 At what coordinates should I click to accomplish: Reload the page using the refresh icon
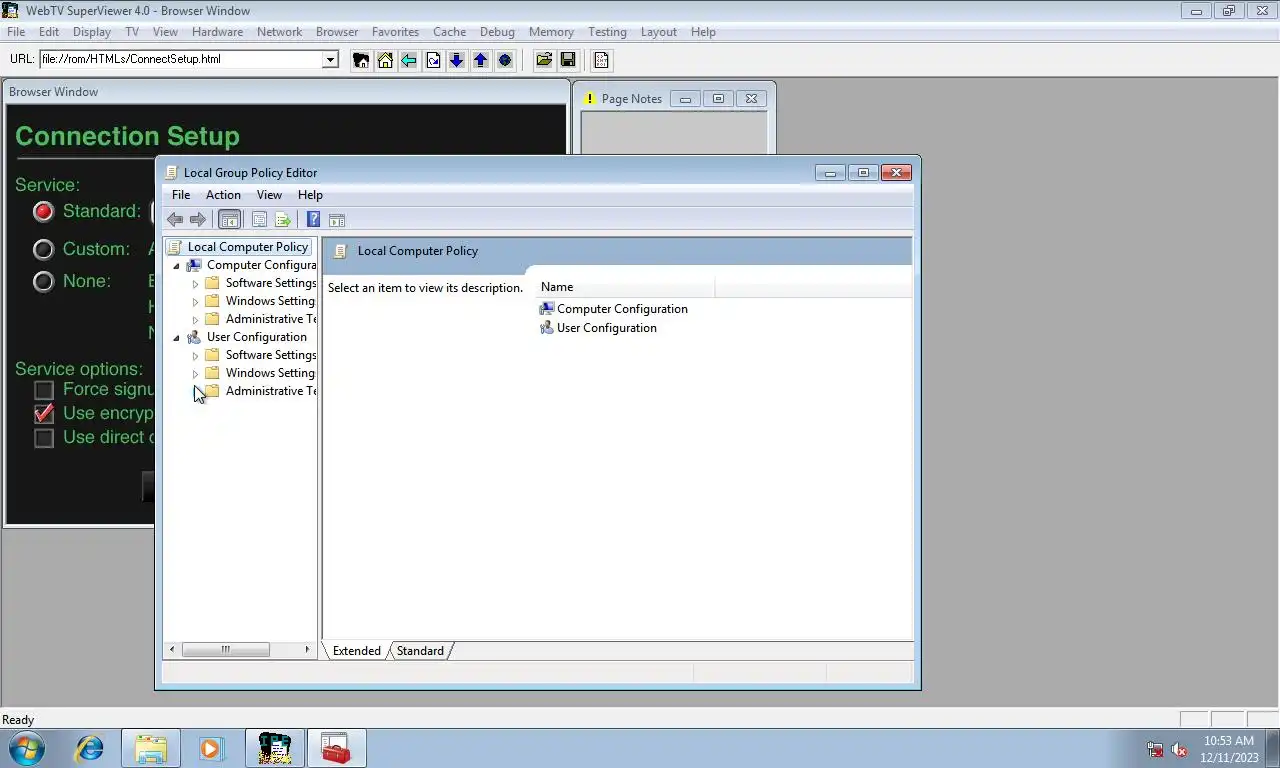tap(433, 60)
